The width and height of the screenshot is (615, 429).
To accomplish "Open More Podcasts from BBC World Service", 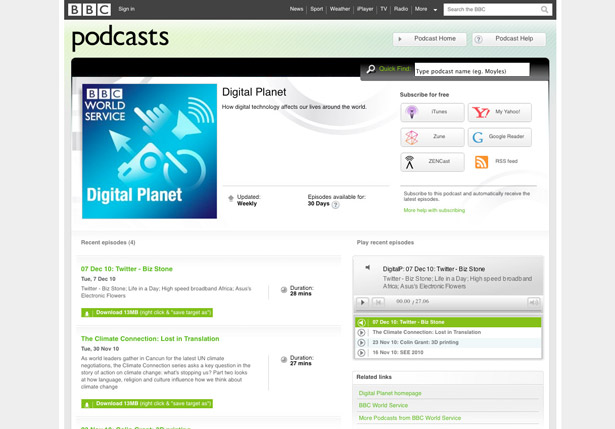I will pos(410,418).
